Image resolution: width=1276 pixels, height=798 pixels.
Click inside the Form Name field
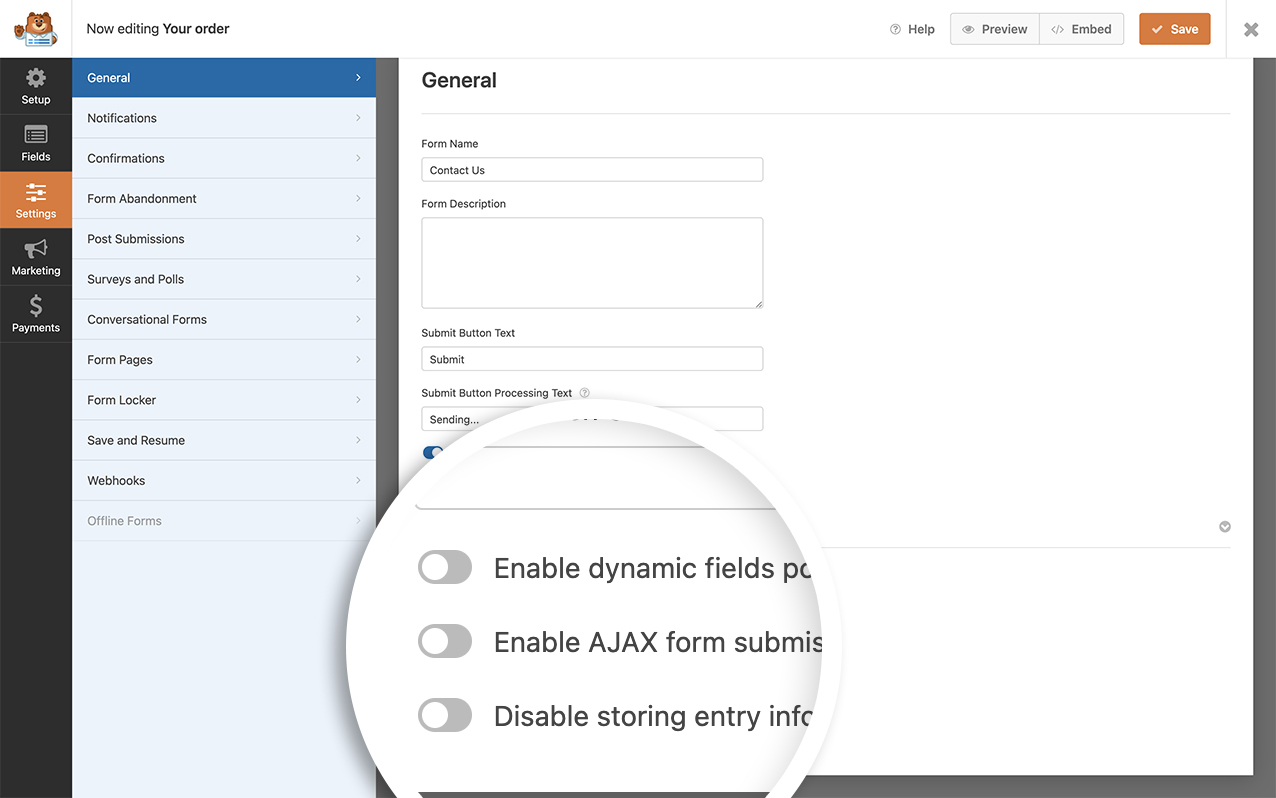point(592,169)
